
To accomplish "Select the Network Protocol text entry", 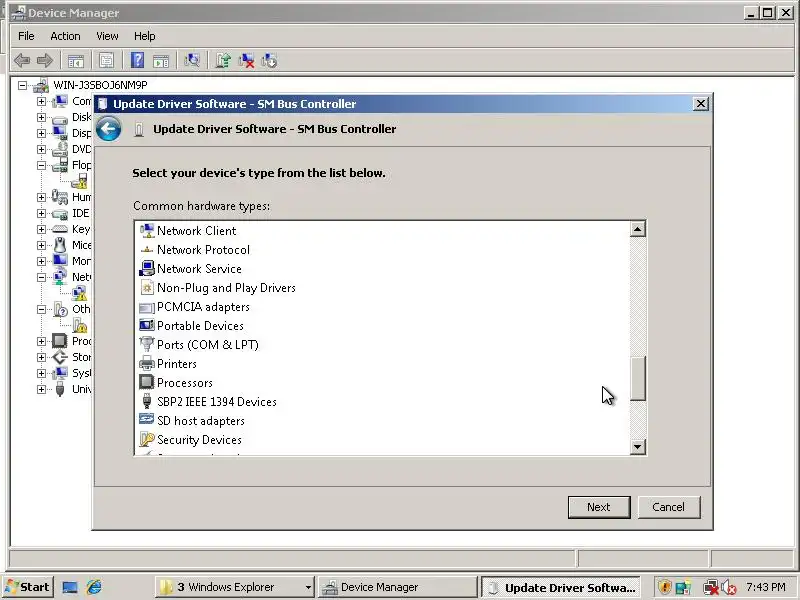I will pyautogui.click(x=203, y=250).
